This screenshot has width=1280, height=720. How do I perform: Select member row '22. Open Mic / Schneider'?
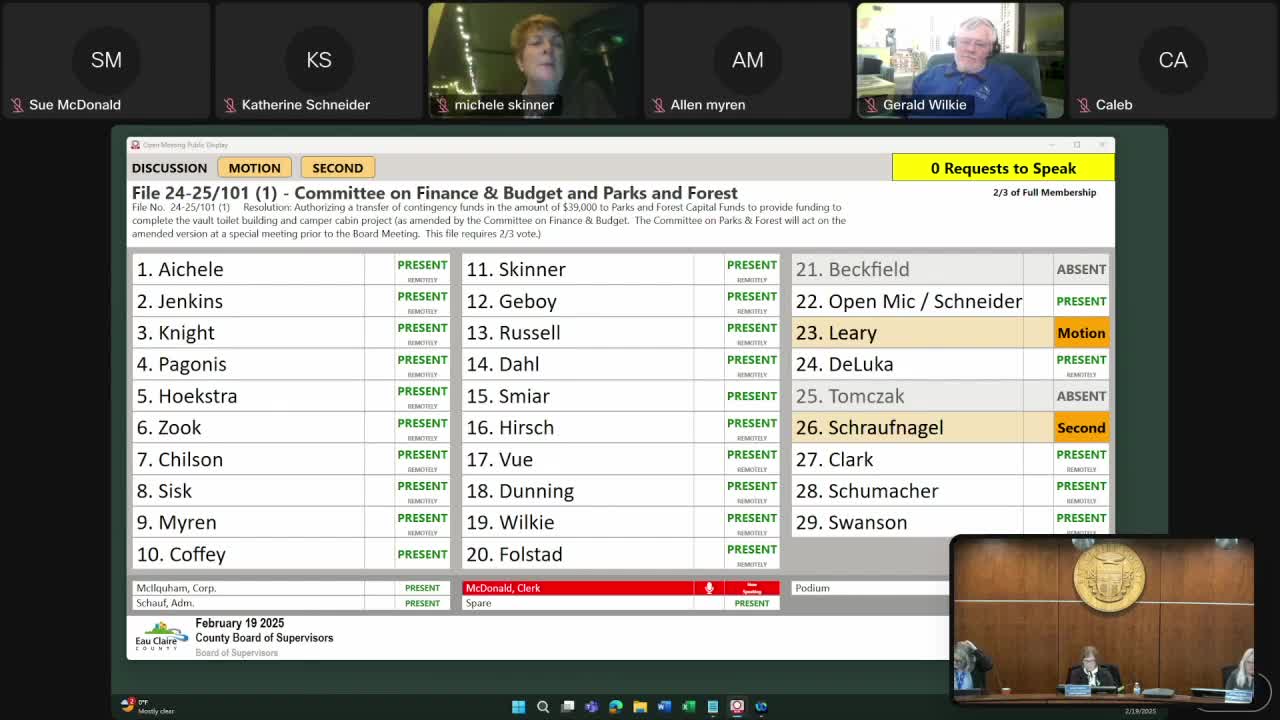pyautogui.click(x=951, y=301)
